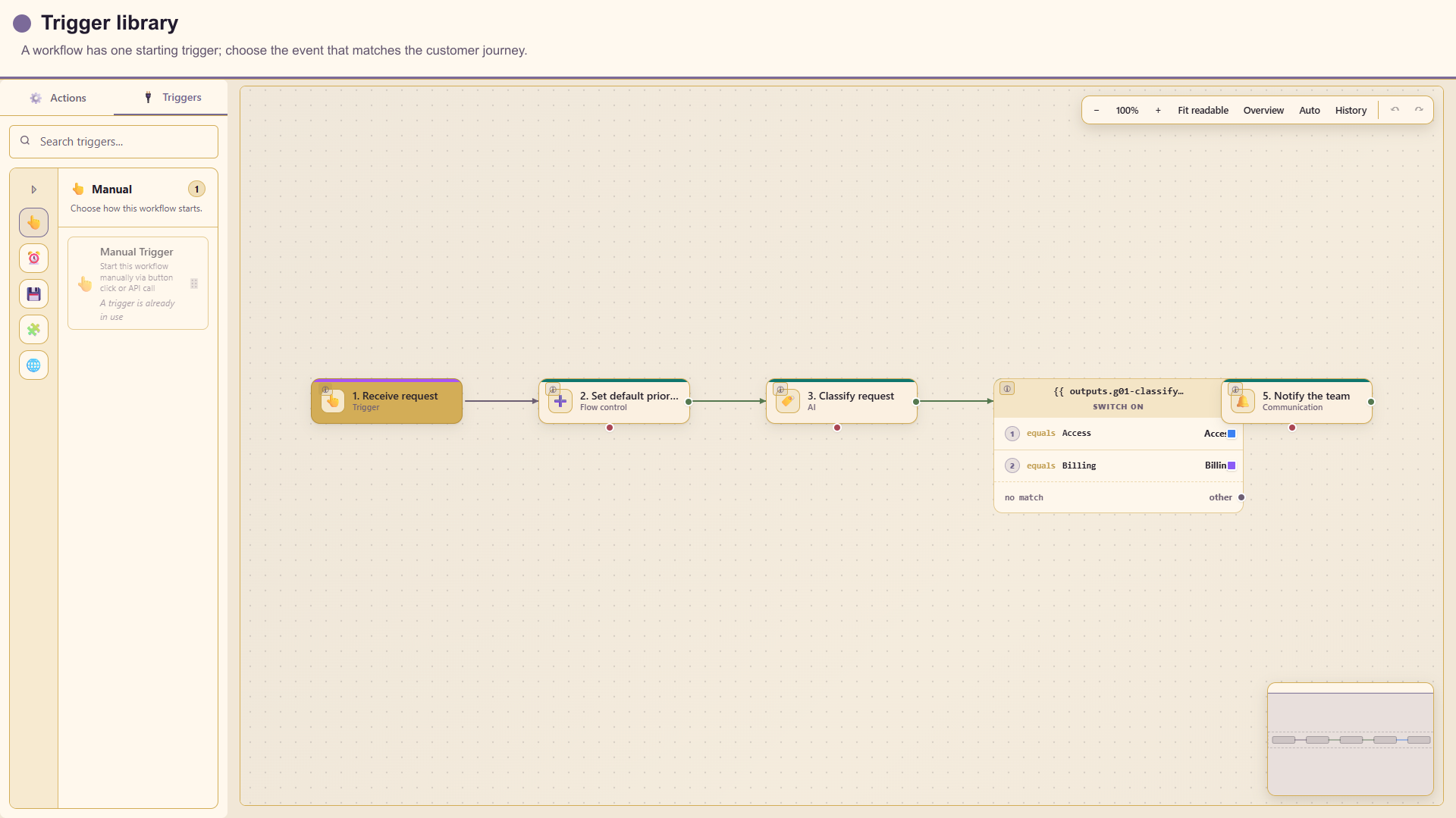Select the Notify the team node
The height and width of the screenshot is (818, 1456).
coord(1297,401)
